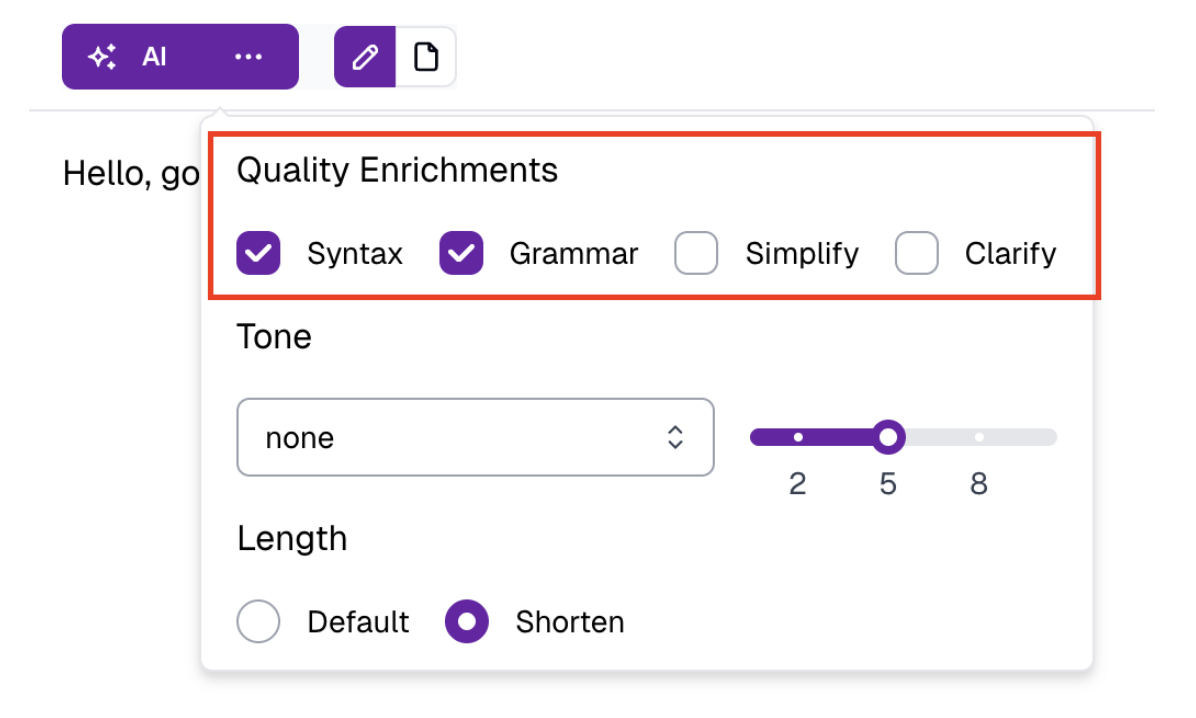Enable the Simplify checkbox
The image size is (1196, 718).
(696, 253)
